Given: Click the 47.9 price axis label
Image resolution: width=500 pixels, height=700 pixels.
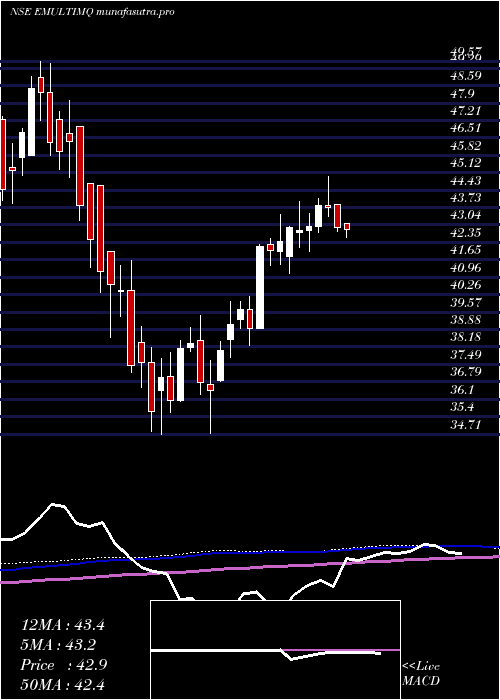Looking at the screenshot, I should [462, 93].
